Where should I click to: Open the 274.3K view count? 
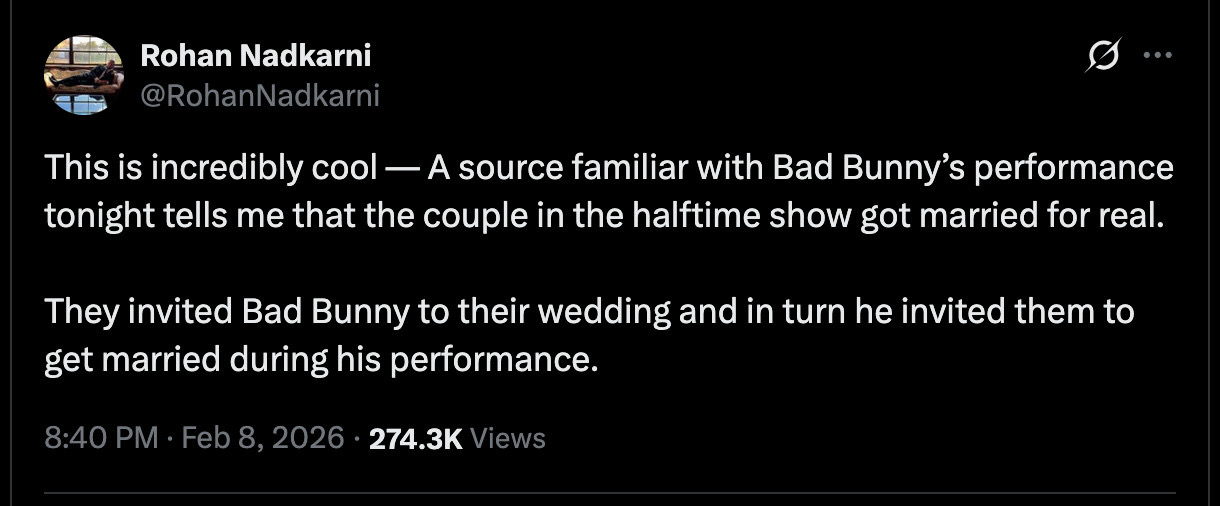416,438
